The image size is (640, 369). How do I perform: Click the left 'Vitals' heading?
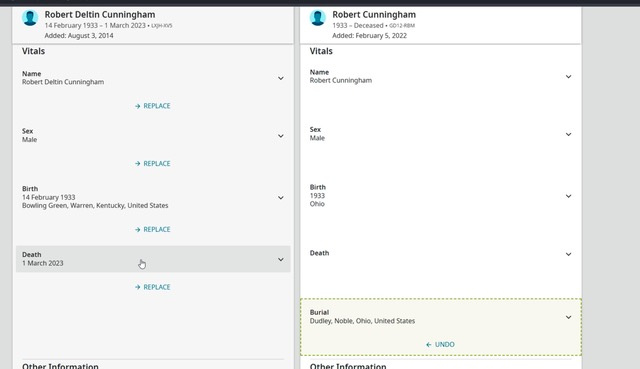click(33, 51)
